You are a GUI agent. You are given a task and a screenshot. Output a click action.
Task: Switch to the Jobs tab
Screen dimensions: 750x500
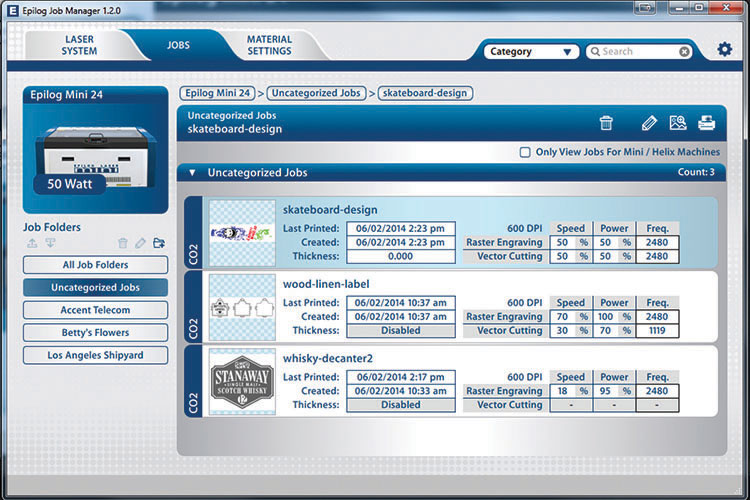(178, 45)
